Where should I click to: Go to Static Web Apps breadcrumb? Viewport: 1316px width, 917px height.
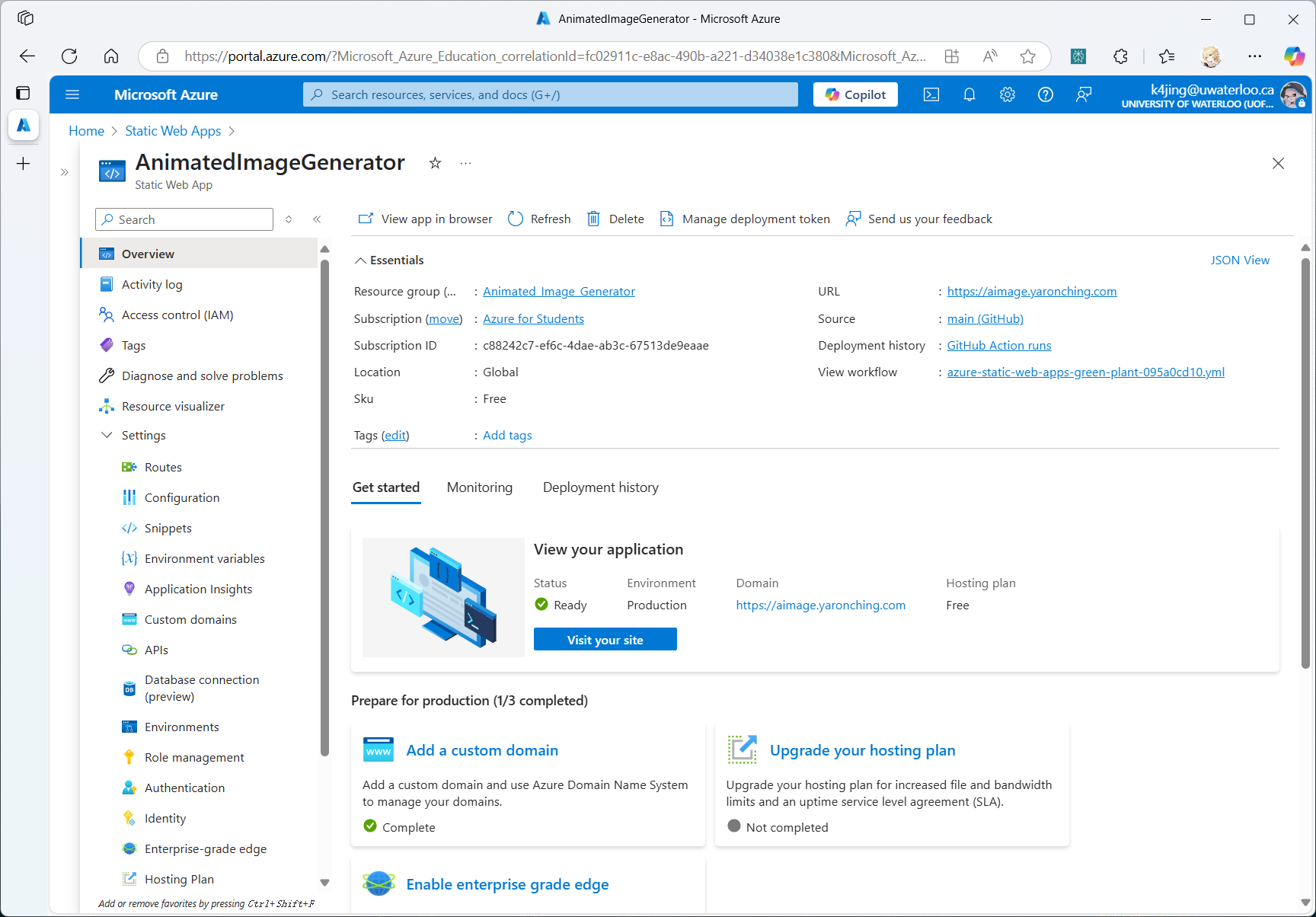click(x=173, y=131)
